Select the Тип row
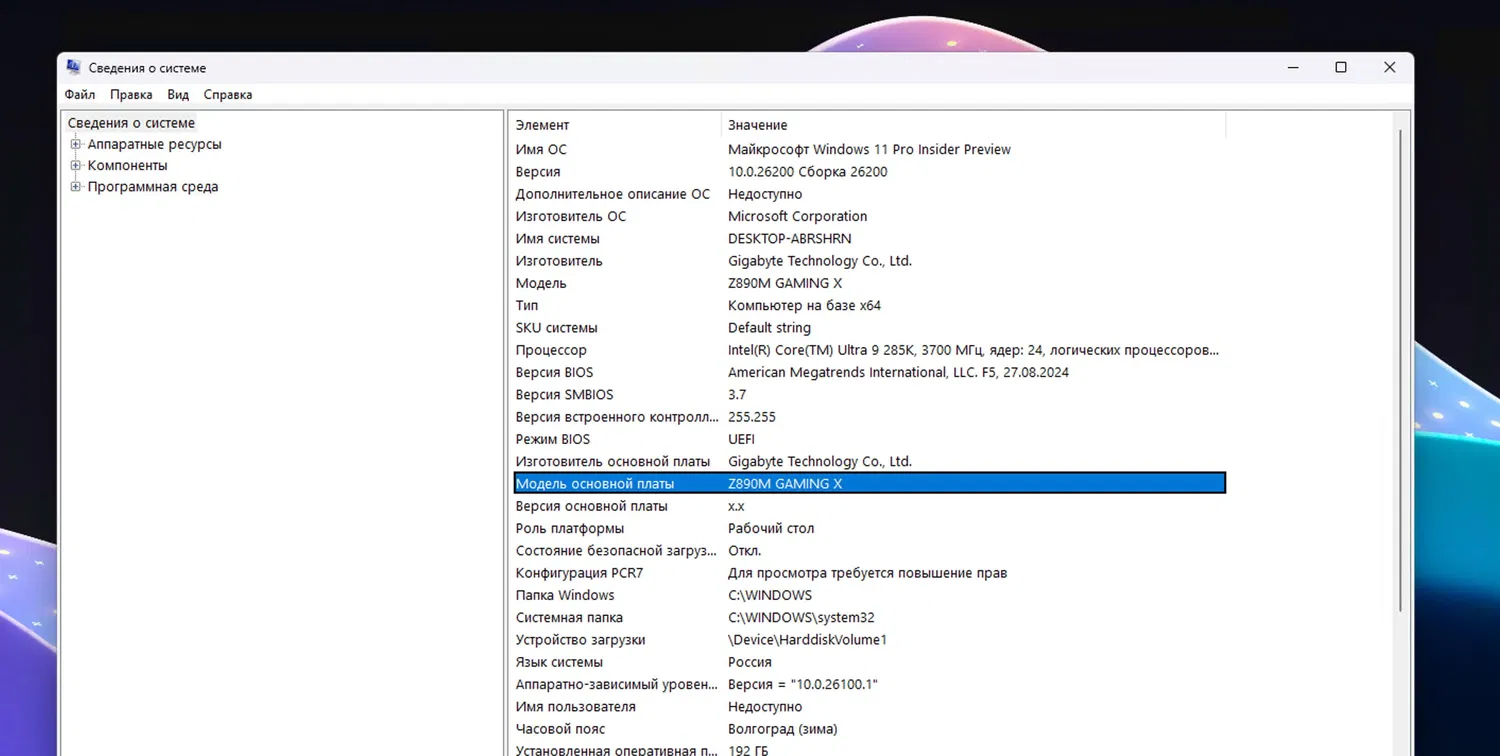Screen dimensions: 1500x756 tap(869, 306)
